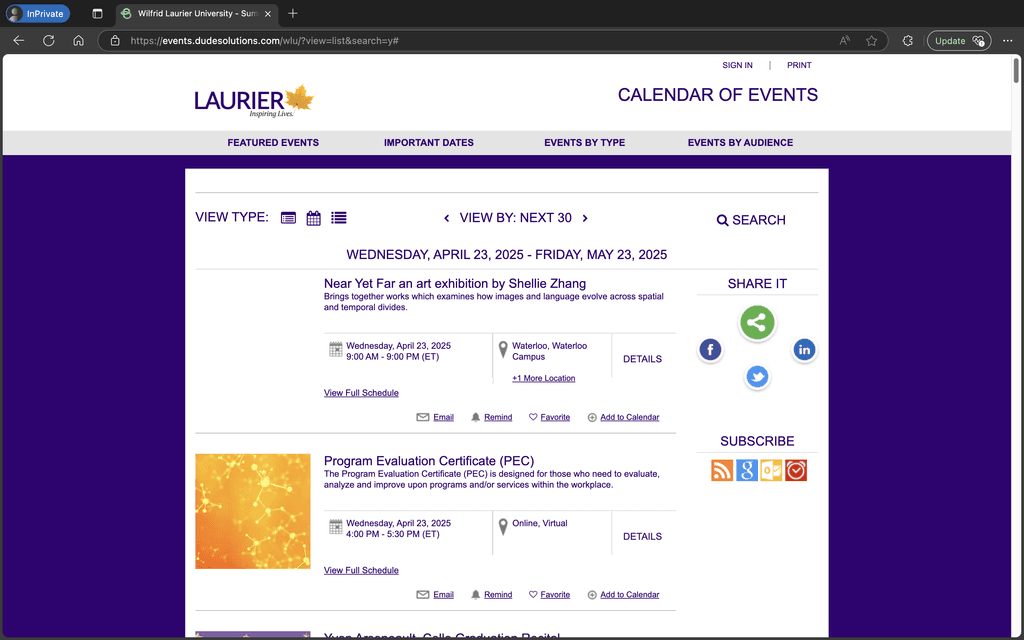The height and width of the screenshot is (640, 1024).
Task: Add Near Yet Far event to calendar
Action: (623, 417)
